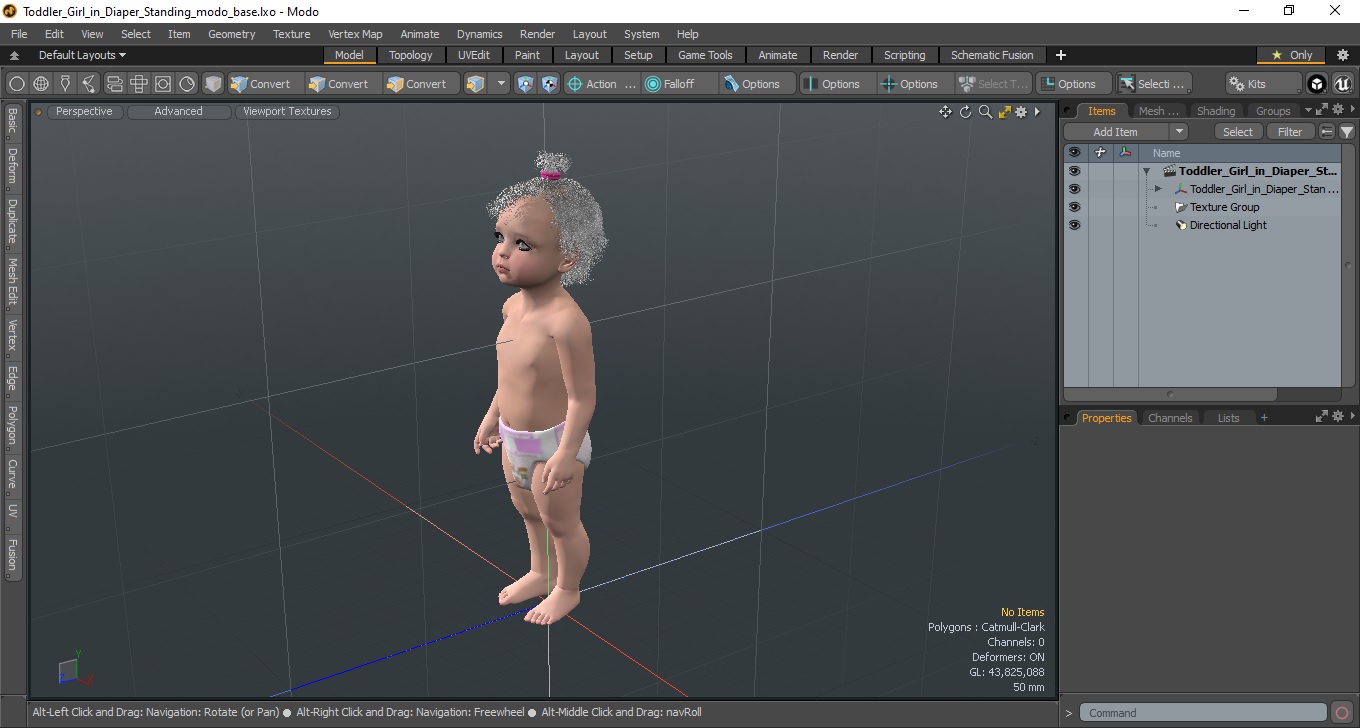This screenshot has height=728, width=1360.
Task: Click the Filter button in Items panel
Action: [1290, 132]
